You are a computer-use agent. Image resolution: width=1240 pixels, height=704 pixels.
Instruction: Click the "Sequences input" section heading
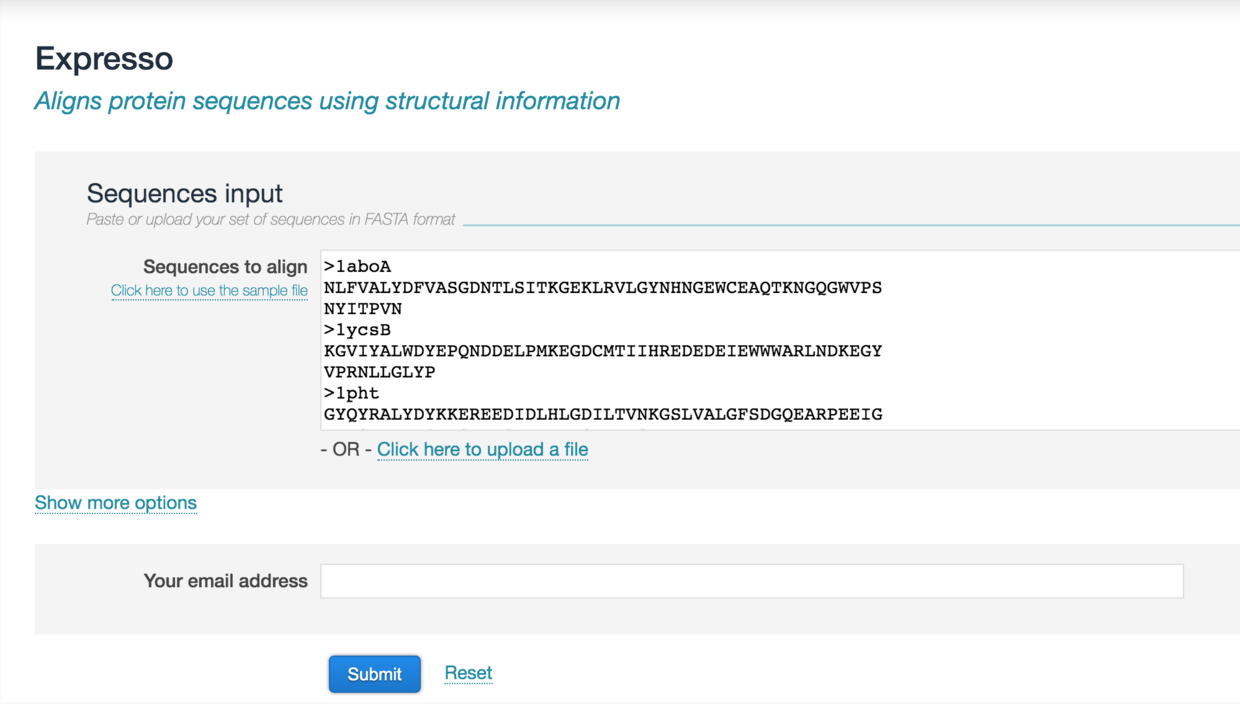185,193
